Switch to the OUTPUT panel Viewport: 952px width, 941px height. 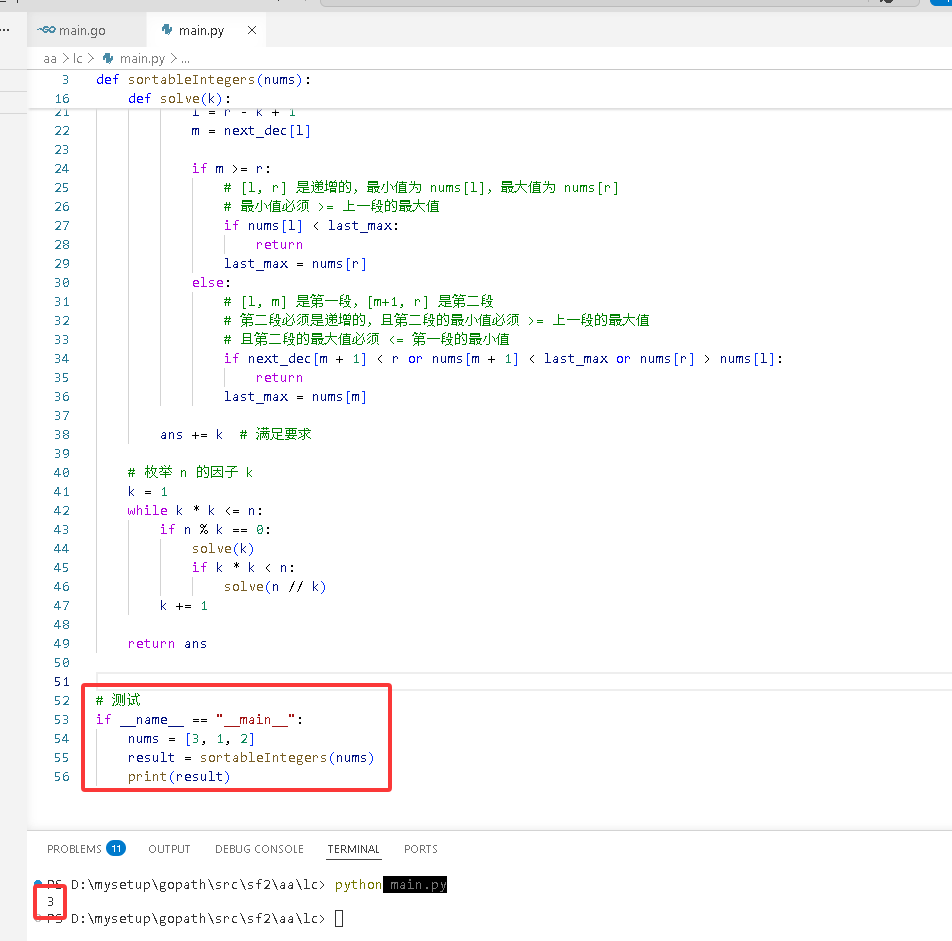click(169, 849)
